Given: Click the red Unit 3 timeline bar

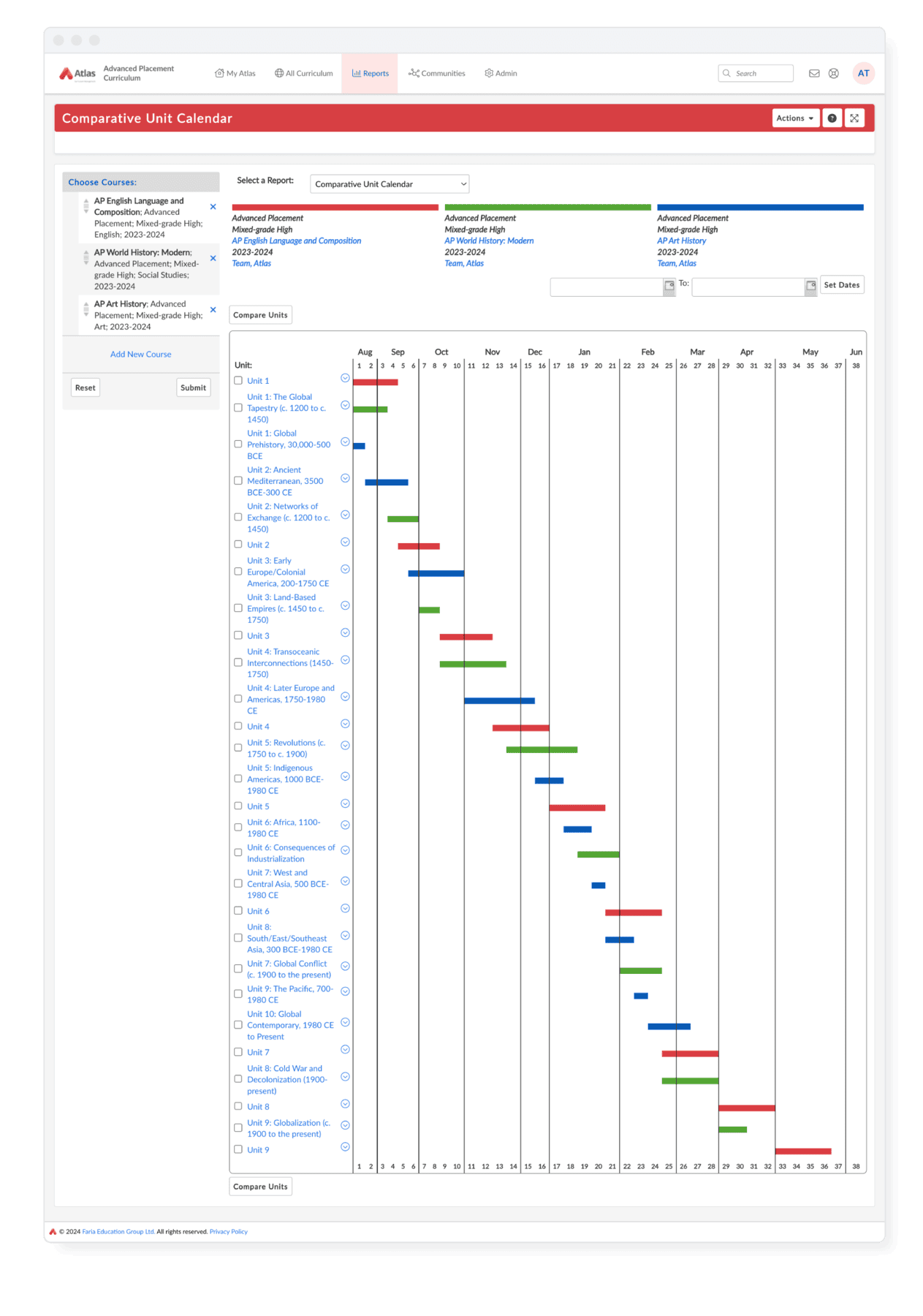Looking at the screenshot, I should [466, 637].
